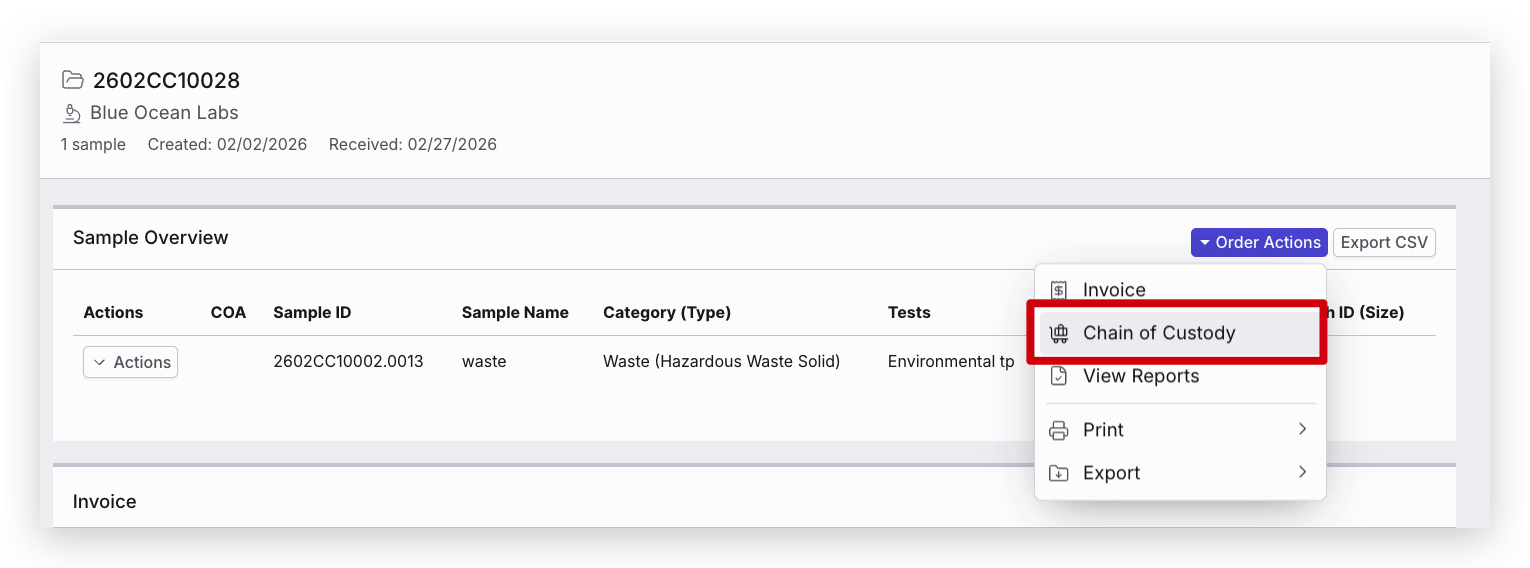The height and width of the screenshot is (568, 1530).
Task: Click the Blue Ocean Labs name
Action: click(x=164, y=113)
